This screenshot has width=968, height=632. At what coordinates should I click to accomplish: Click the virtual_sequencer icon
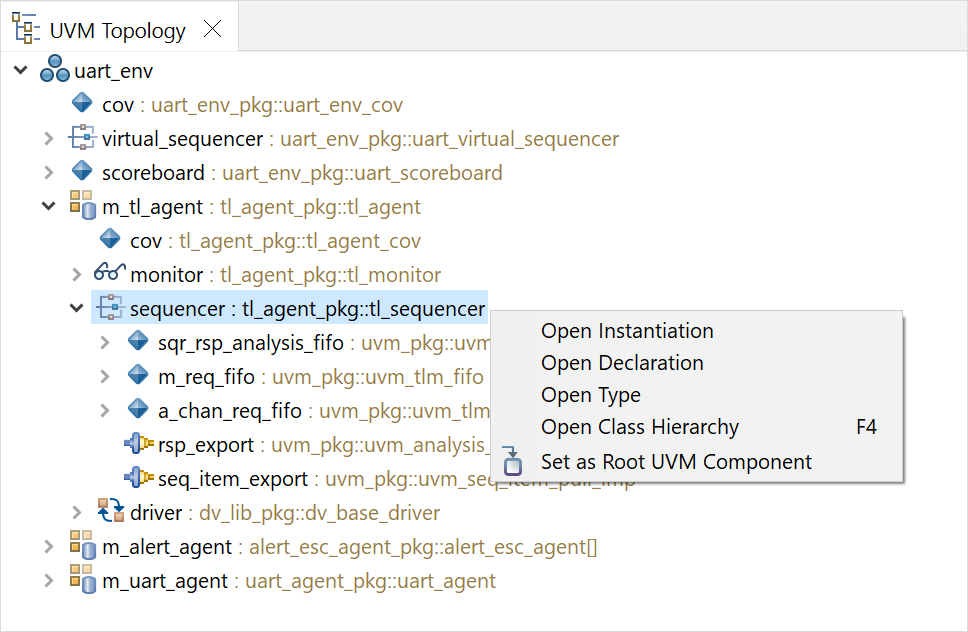(82, 137)
